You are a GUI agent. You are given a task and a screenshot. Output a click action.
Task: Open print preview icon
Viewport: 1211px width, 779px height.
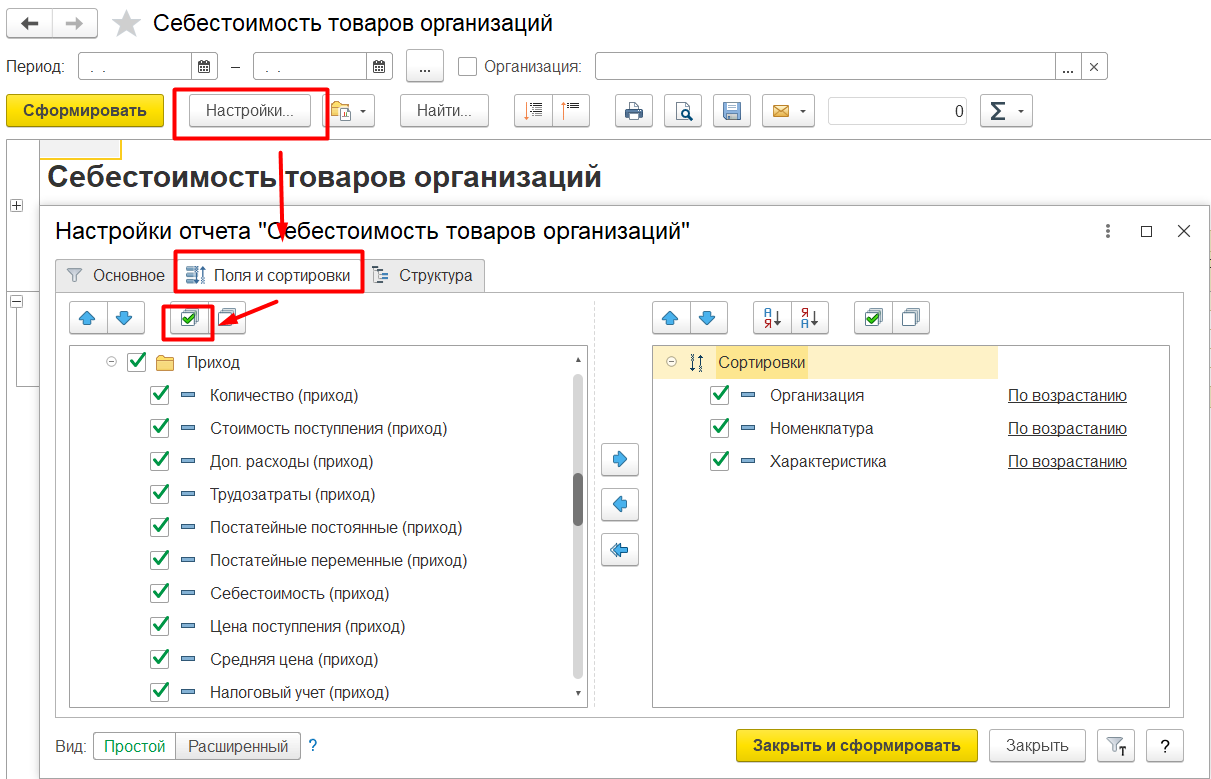coord(684,111)
